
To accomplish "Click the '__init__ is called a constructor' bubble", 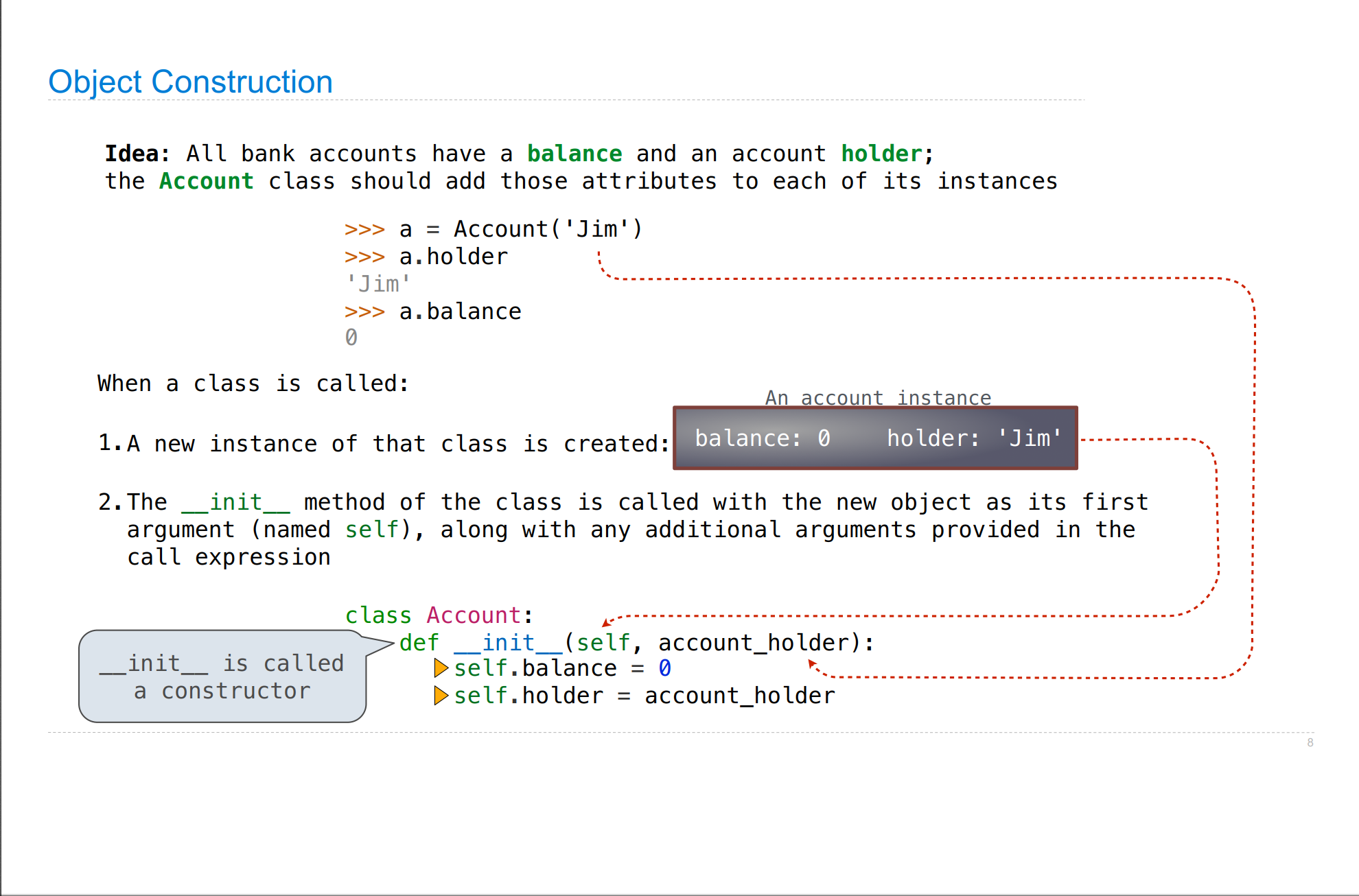I will click(222, 676).
